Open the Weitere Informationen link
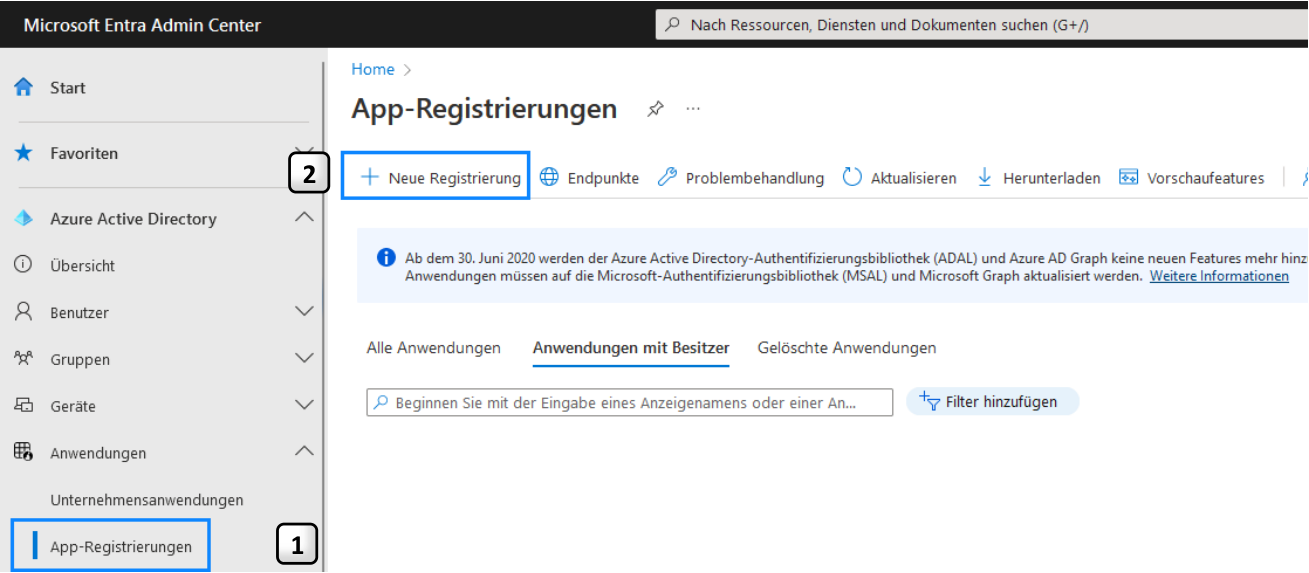 [1219, 276]
